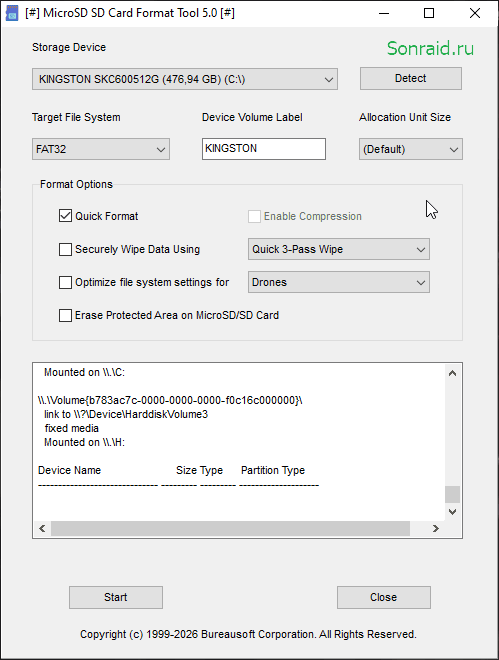
Task: Click the log scroll up arrow
Action: 452,373
